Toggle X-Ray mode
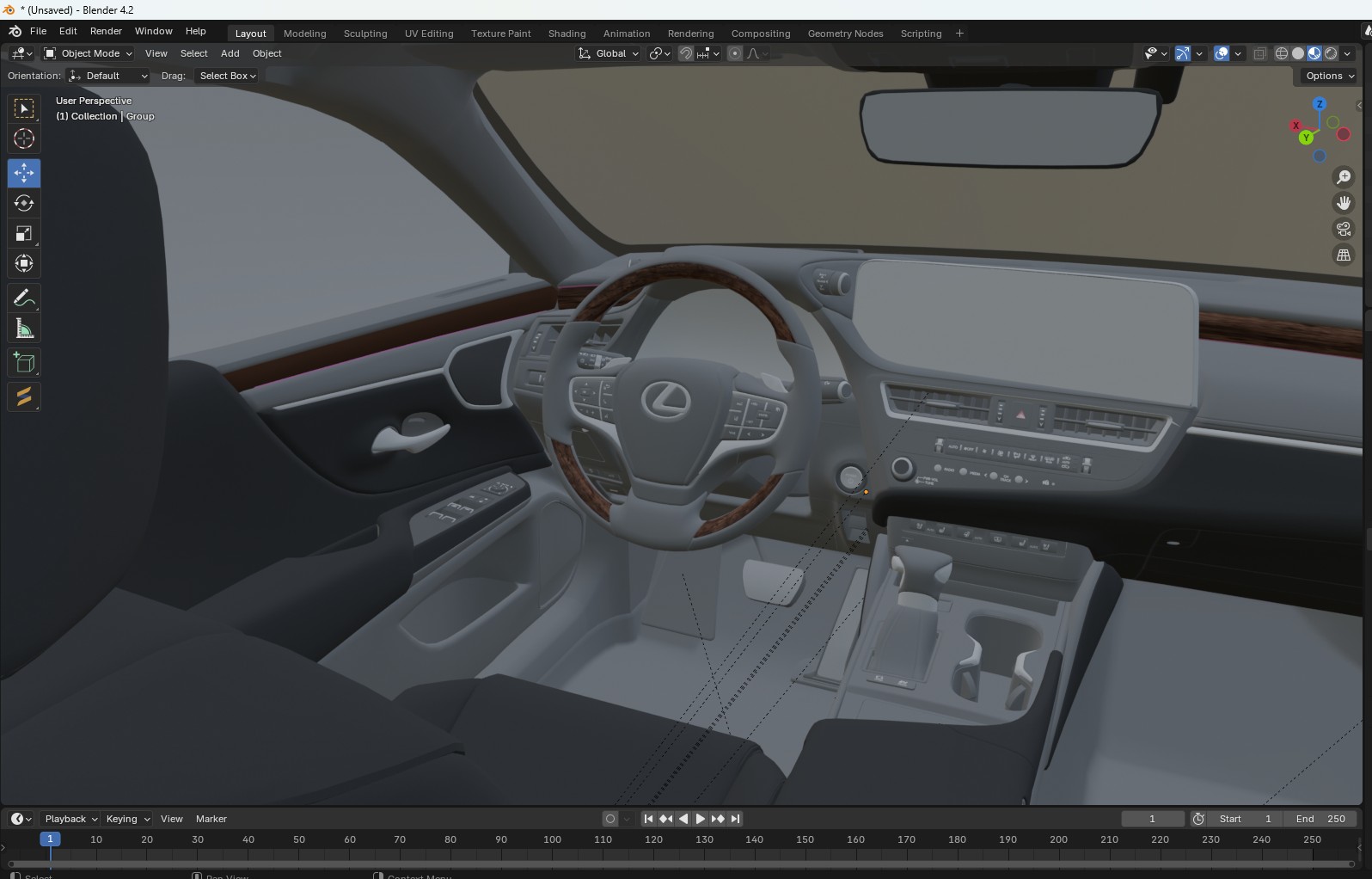Image resolution: width=1372 pixels, height=879 pixels. click(x=1260, y=53)
